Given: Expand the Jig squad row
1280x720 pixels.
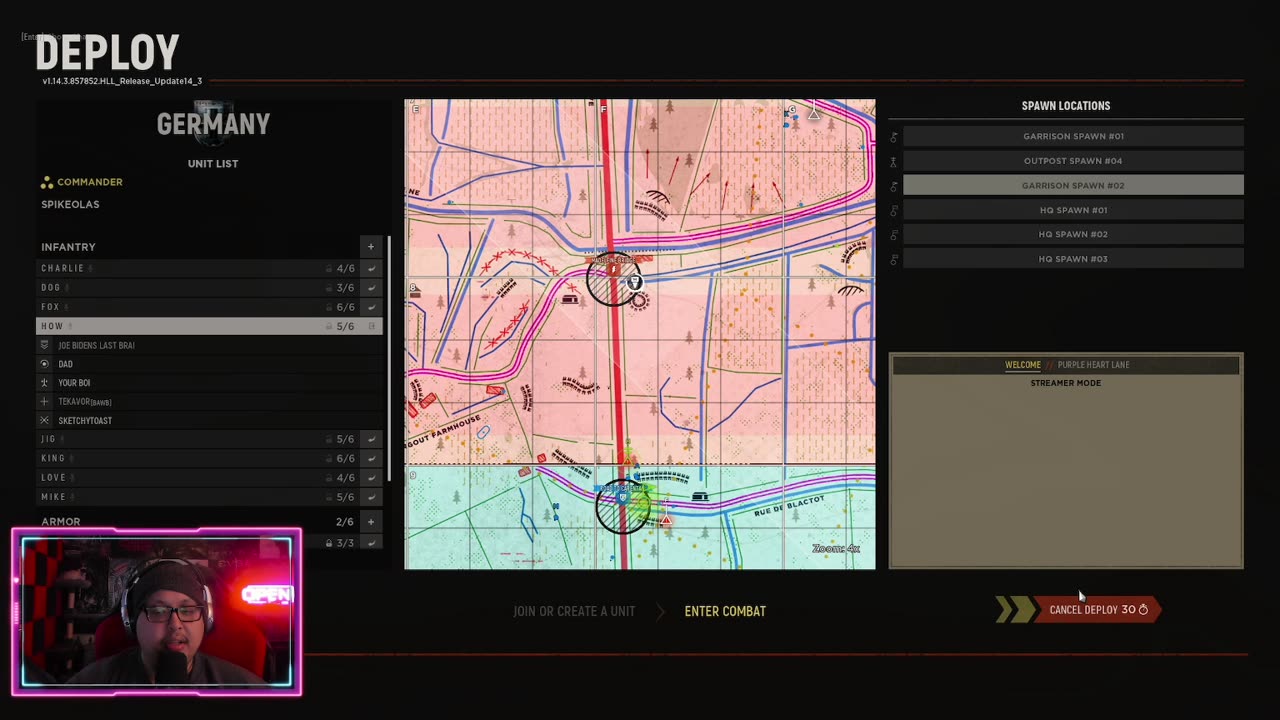Looking at the screenshot, I should click(x=199, y=439).
